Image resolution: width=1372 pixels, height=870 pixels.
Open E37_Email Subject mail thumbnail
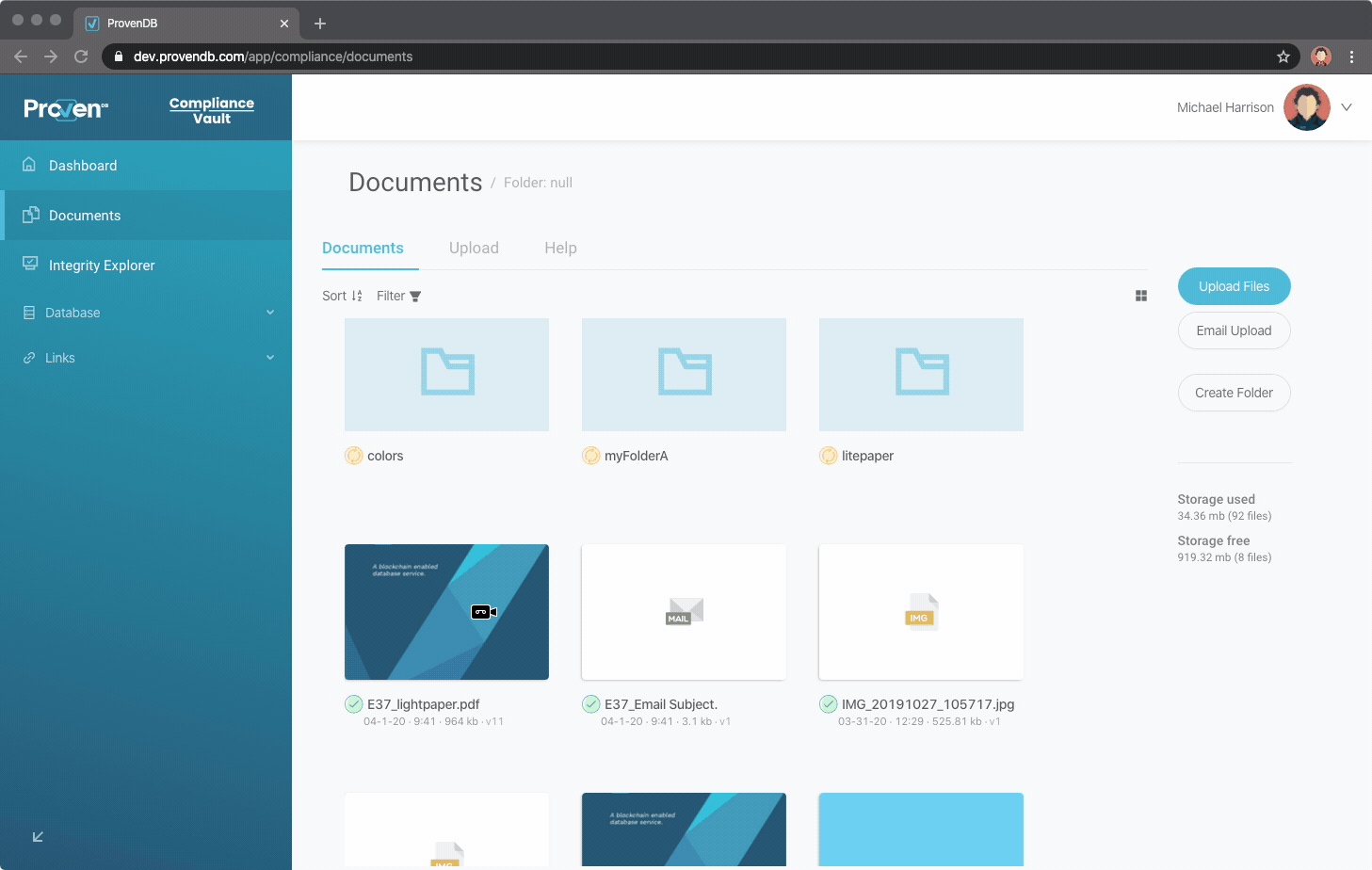(684, 612)
